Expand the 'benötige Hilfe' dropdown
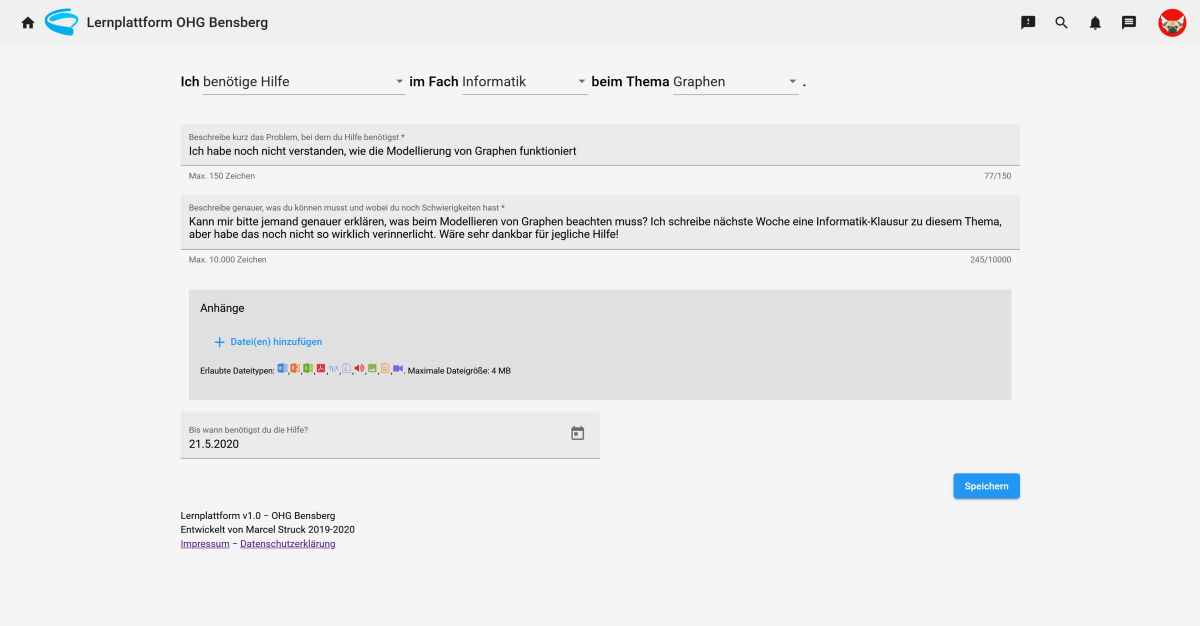Screen dimensions: 1200x626 pyautogui.click(x=303, y=82)
